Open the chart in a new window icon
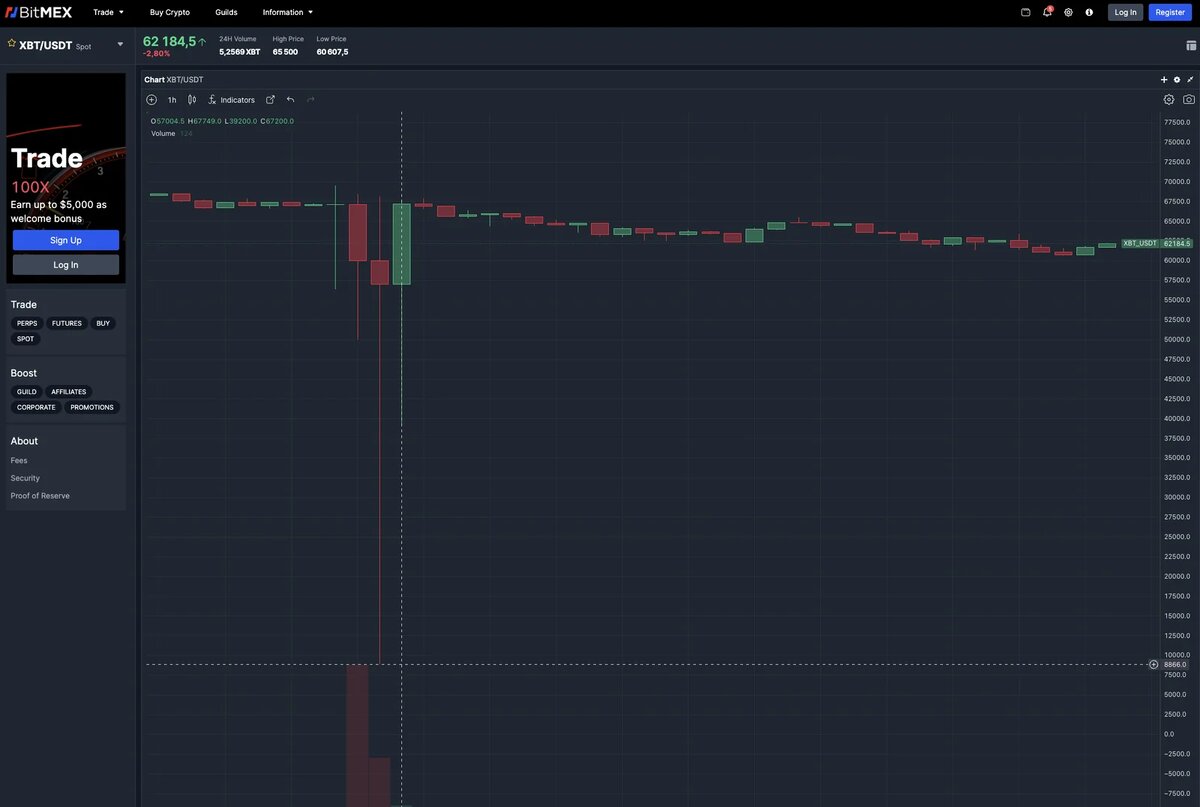Screen dimensions: 1200x807 tap(270, 100)
